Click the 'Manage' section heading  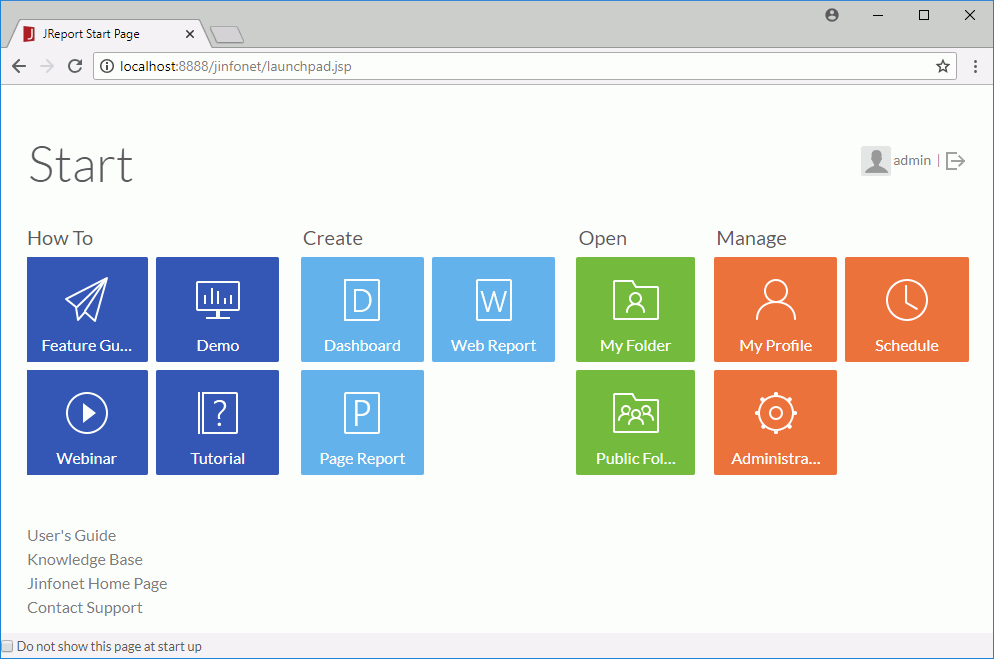point(751,238)
